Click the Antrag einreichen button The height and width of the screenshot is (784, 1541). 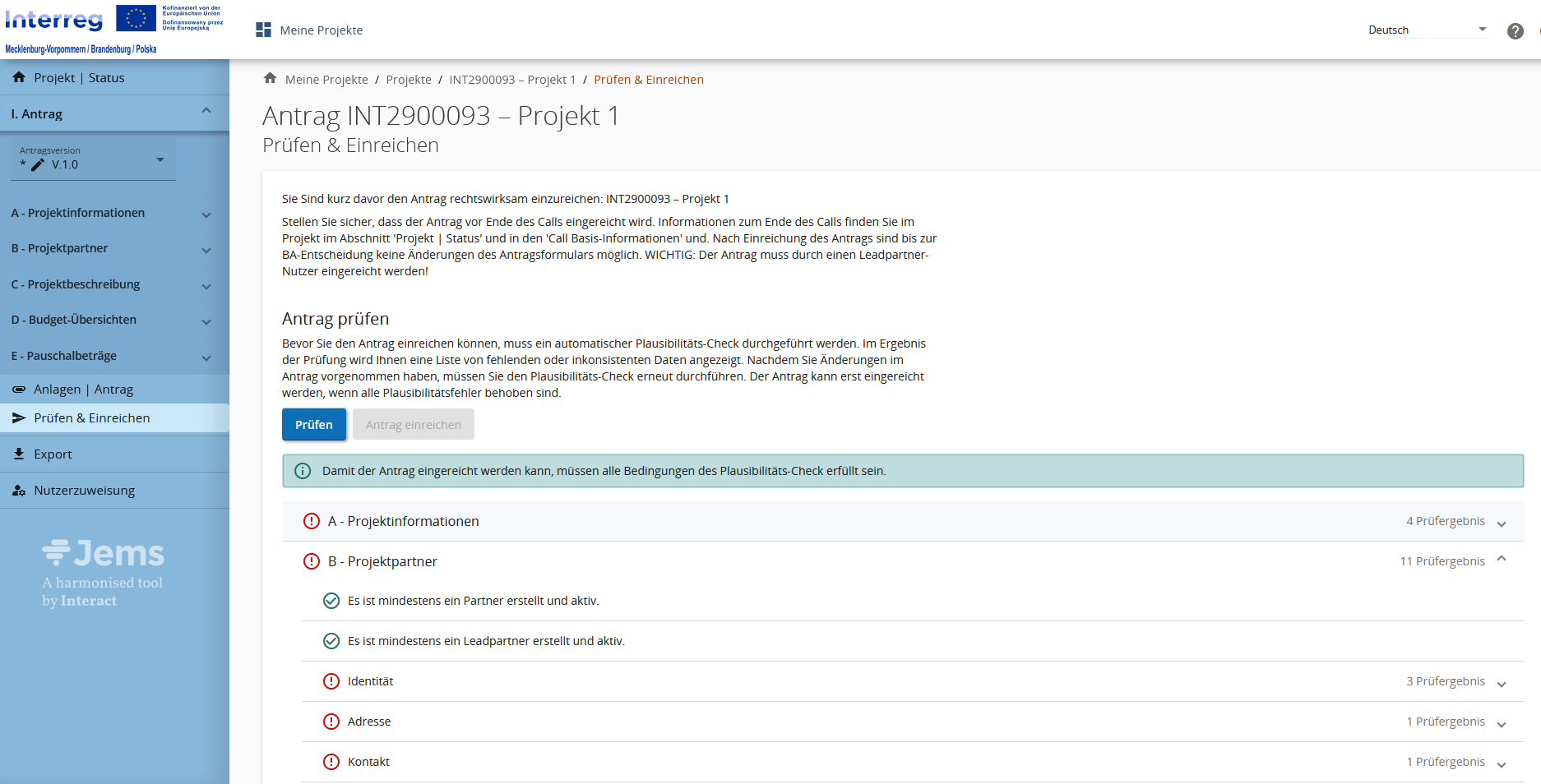[x=414, y=425]
